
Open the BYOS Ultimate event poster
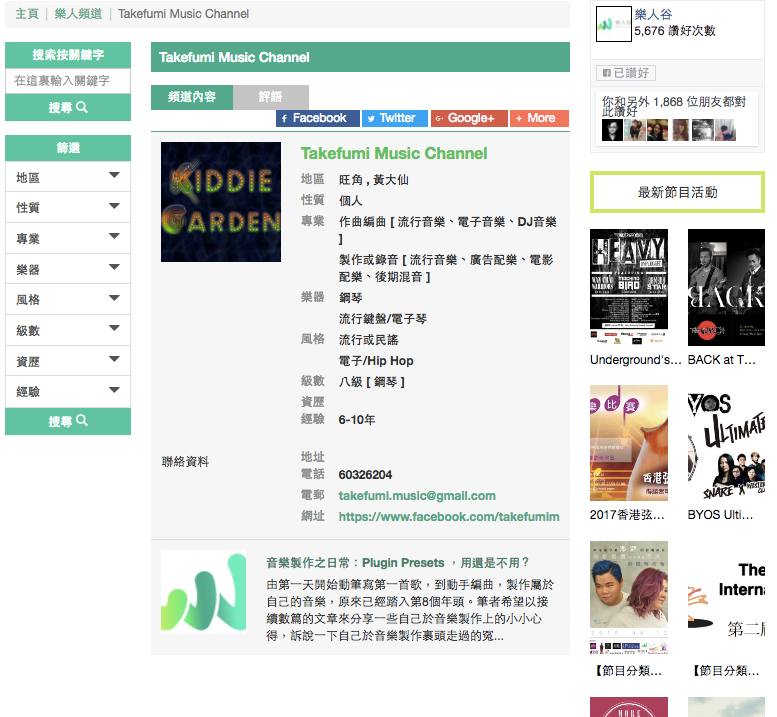pyautogui.click(x=726, y=444)
